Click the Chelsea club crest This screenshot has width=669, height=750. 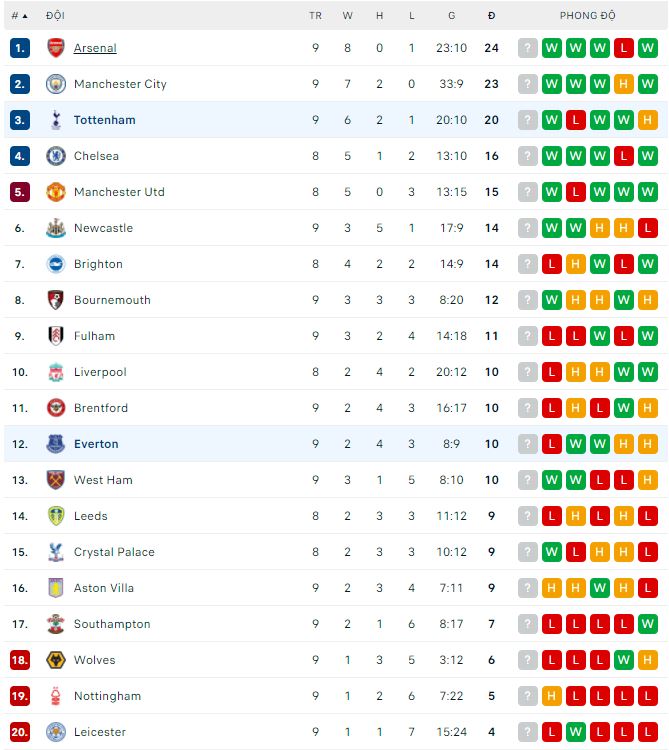point(56,156)
